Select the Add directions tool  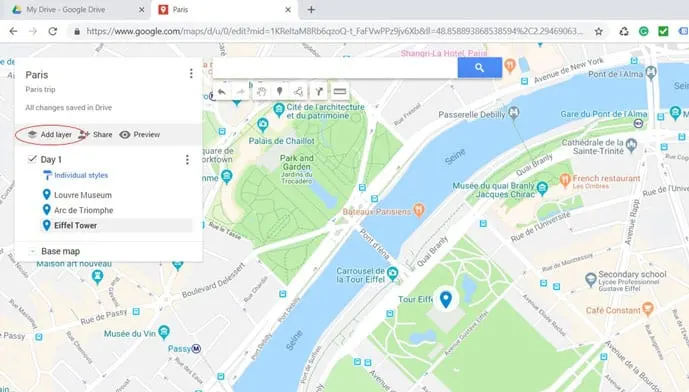(x=319, y=91)
